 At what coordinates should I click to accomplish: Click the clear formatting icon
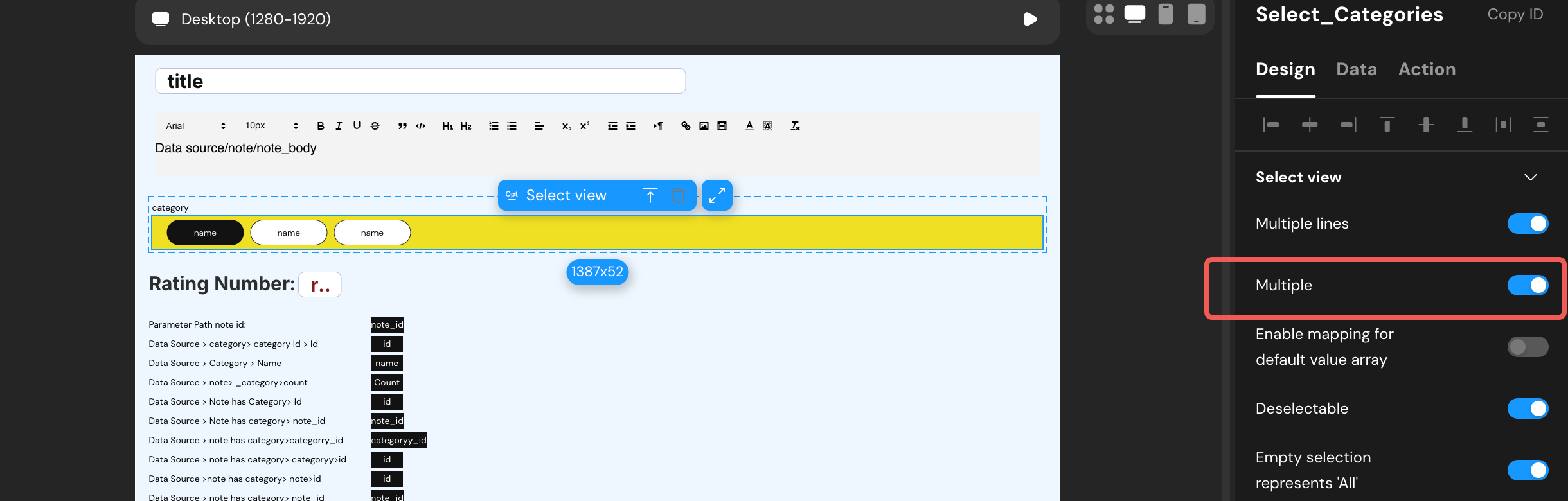[x=795, y=126]
